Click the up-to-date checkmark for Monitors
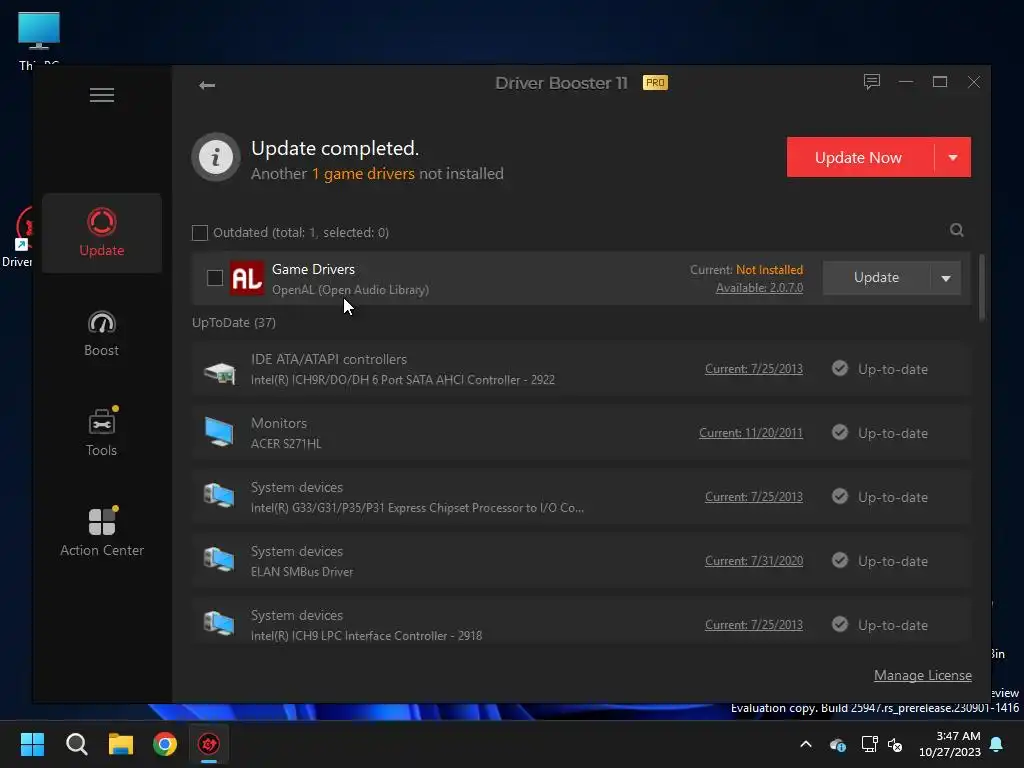Viewport: 1024px width, 768px height. [840, 432]
